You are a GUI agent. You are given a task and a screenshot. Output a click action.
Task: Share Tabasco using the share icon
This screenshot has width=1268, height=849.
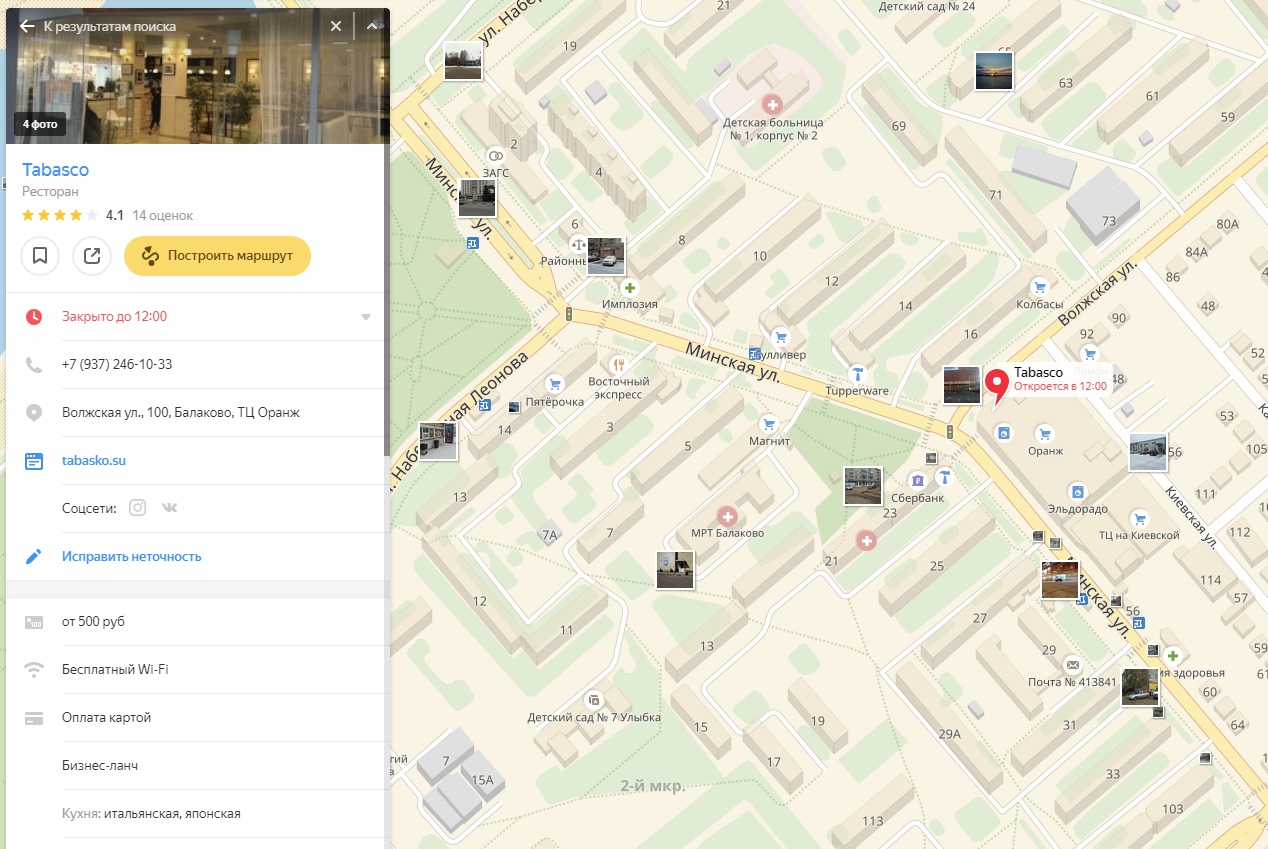click(92, 256)
